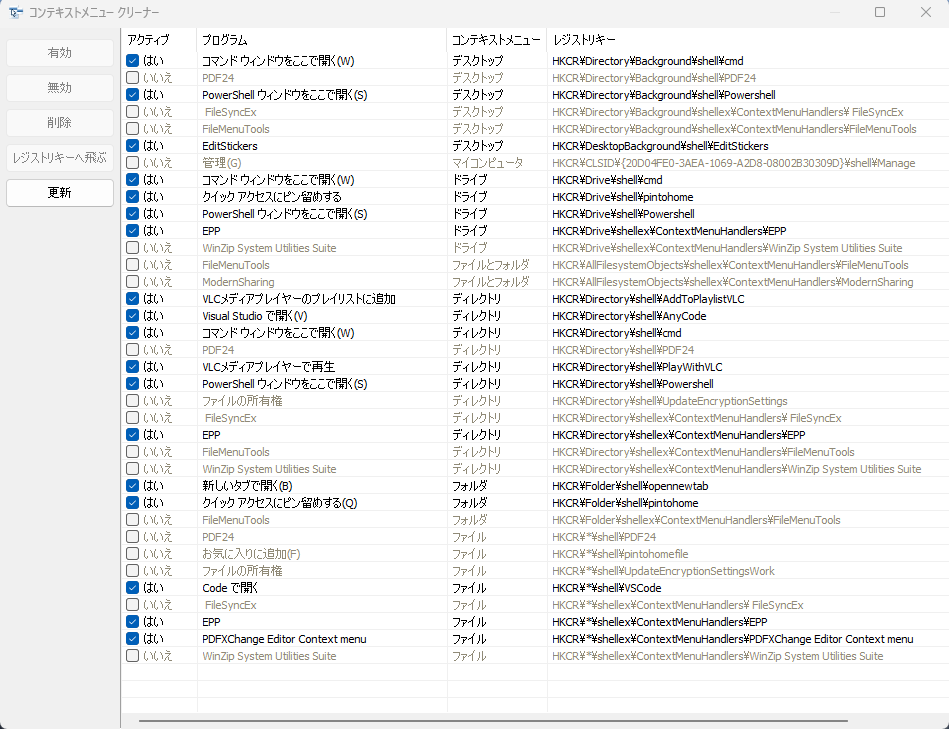This screenshot has height=729, width=949.
Task: Check the お気に入りに追加(F) row checkbox
Action: (x=133, y=554)
